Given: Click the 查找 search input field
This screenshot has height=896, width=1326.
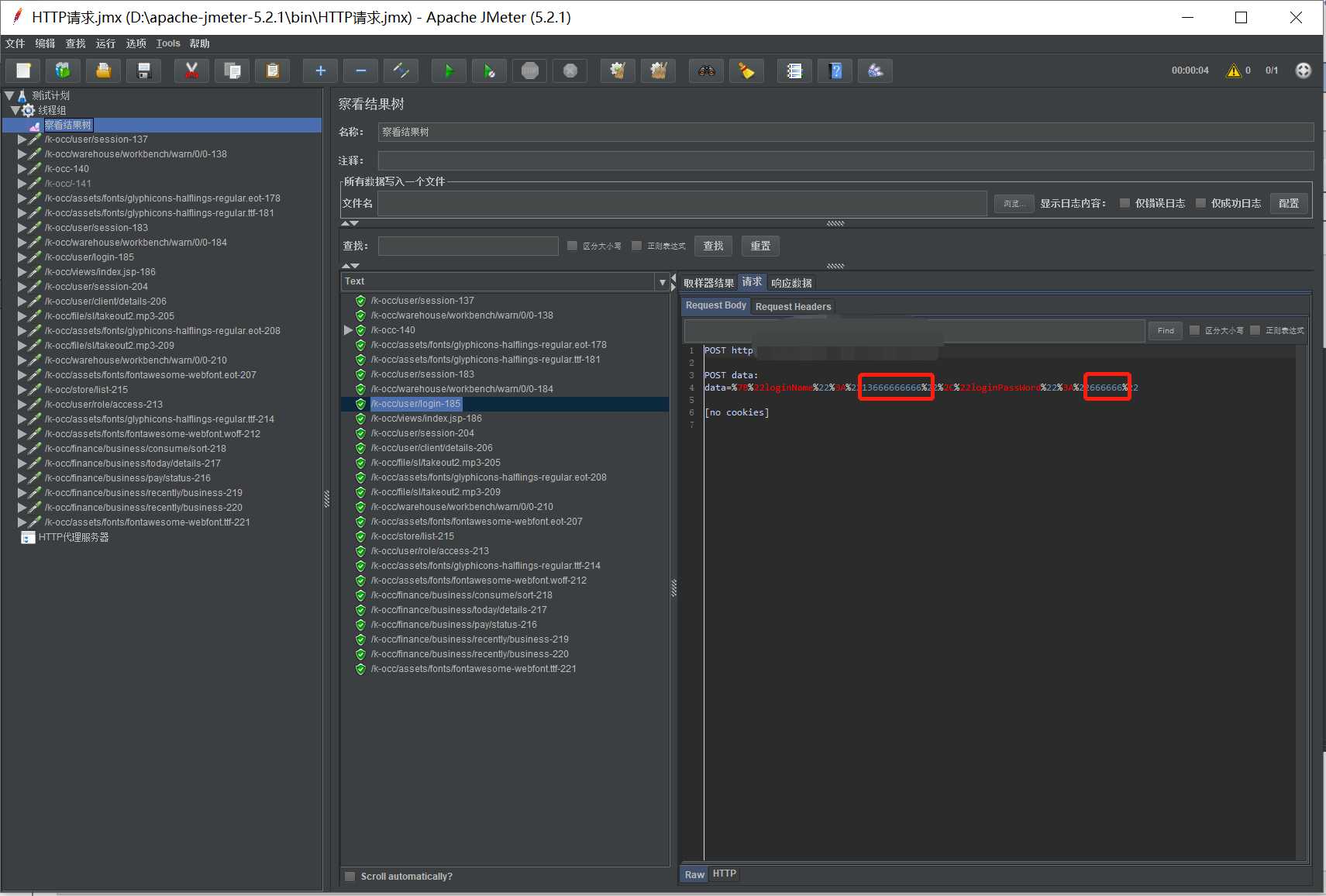Looking at the screenshot, I should [468, 246].
